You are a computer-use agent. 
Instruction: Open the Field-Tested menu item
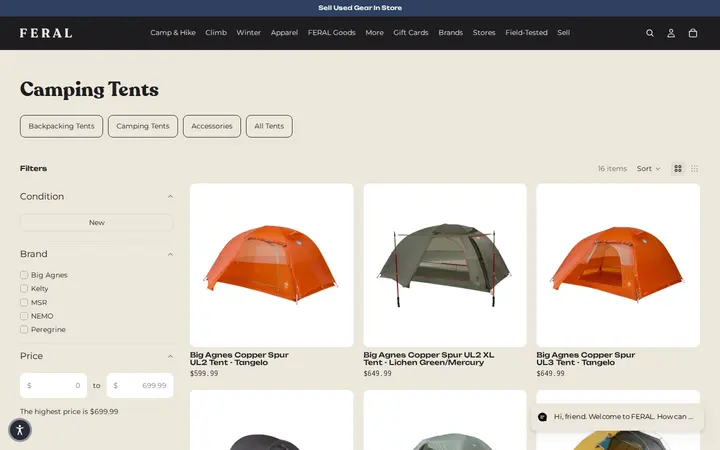526,33
